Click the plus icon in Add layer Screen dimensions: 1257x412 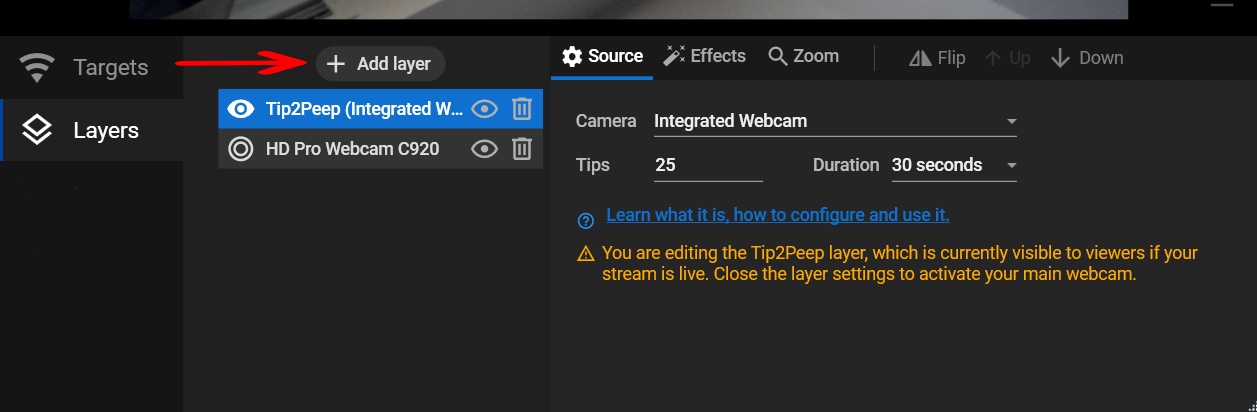tap(336, 64)
